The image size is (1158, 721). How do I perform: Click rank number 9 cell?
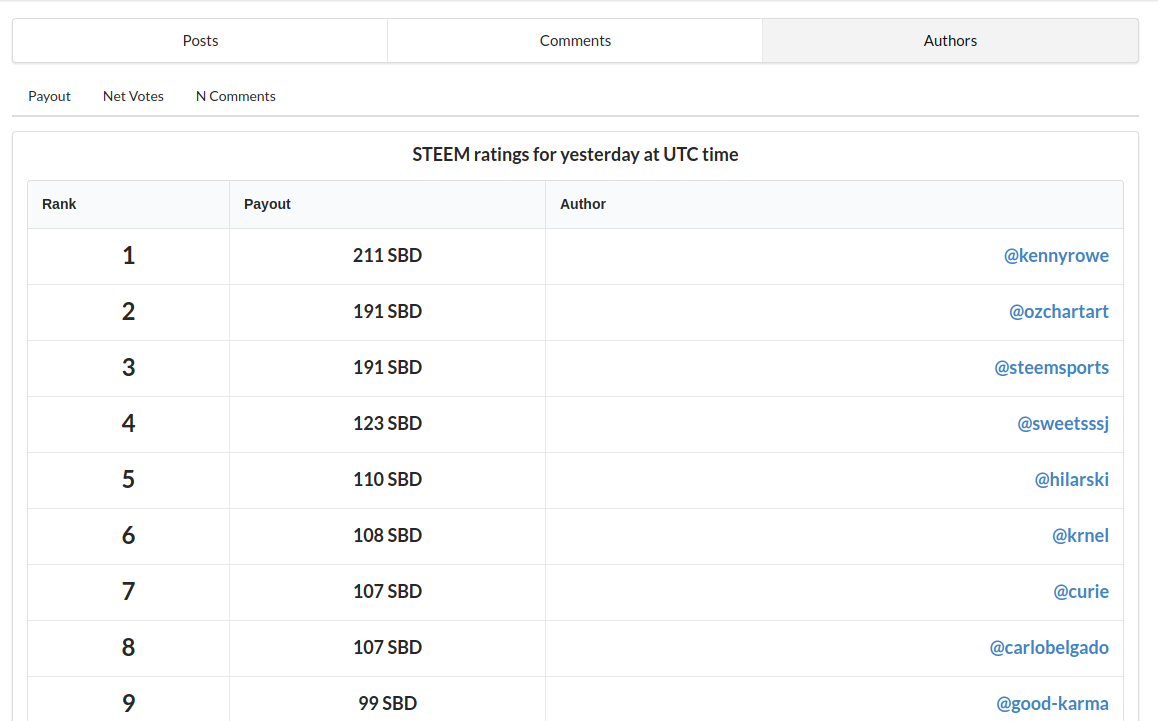129,700
